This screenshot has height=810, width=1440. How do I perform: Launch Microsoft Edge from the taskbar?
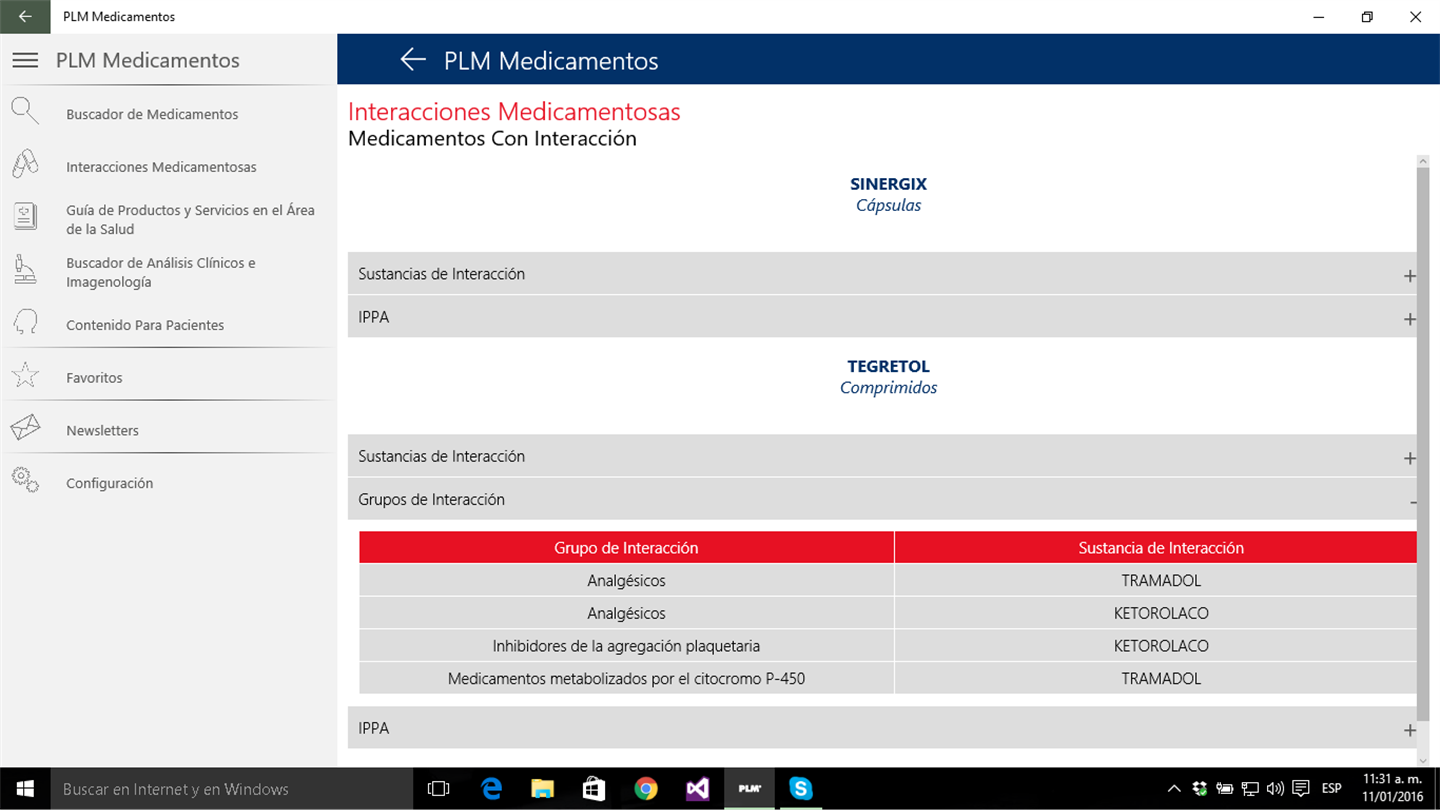[490, 789]
